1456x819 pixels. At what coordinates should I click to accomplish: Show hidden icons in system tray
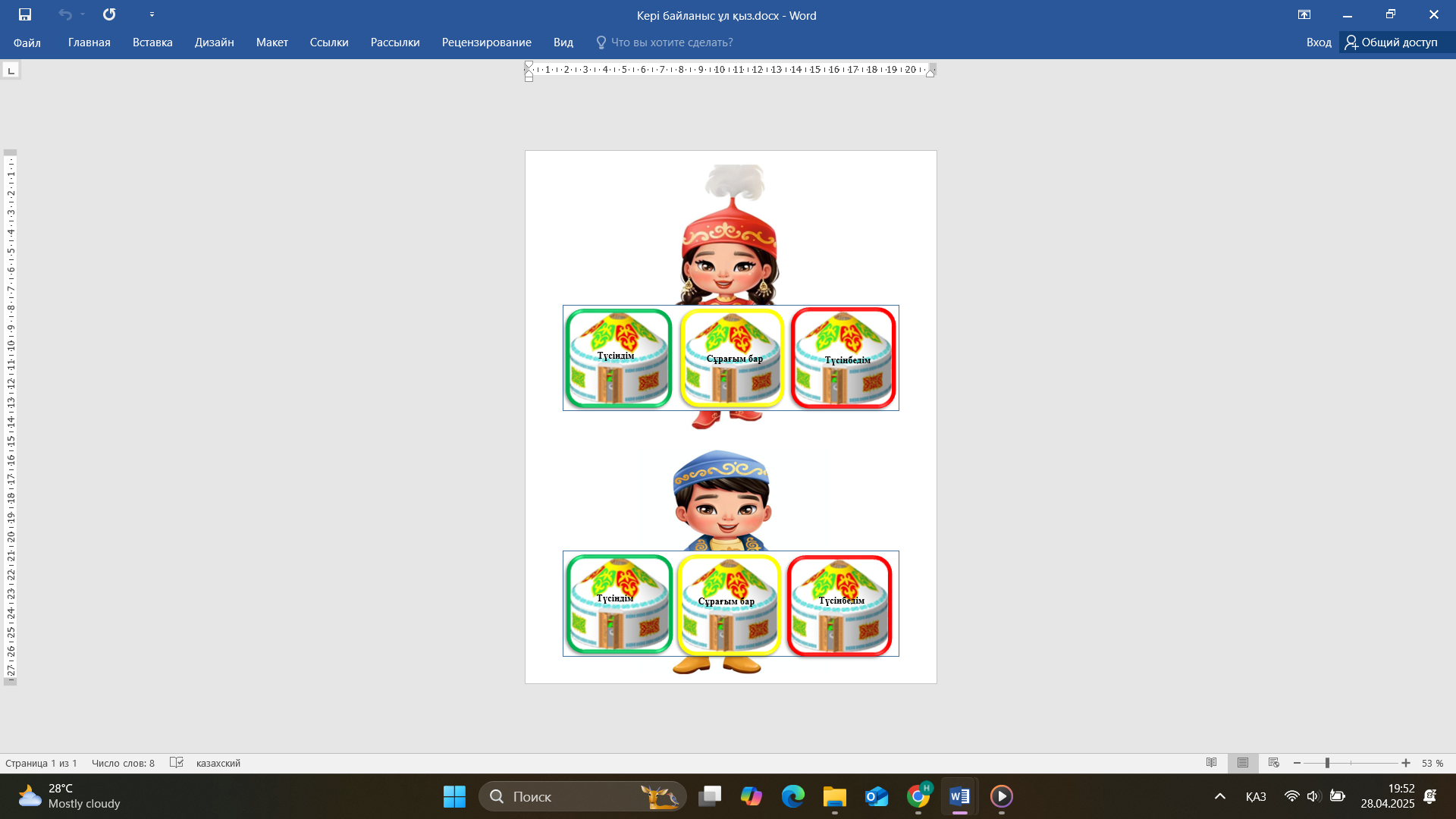(1219, 796)
